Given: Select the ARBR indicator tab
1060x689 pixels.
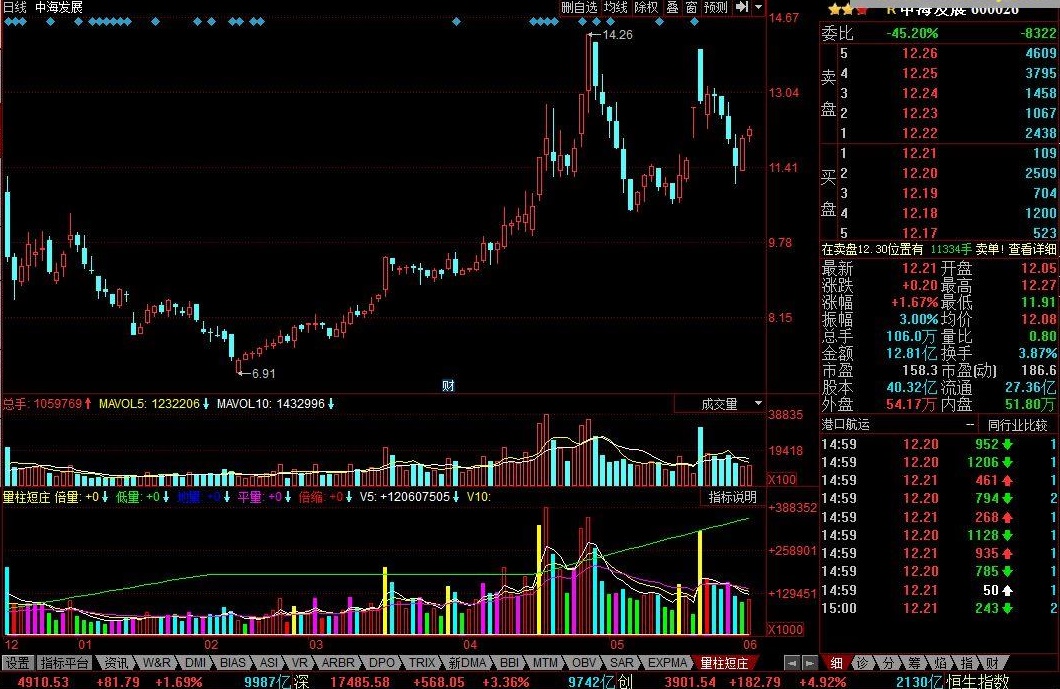Looking at the screenshot, I should (338, 663).
